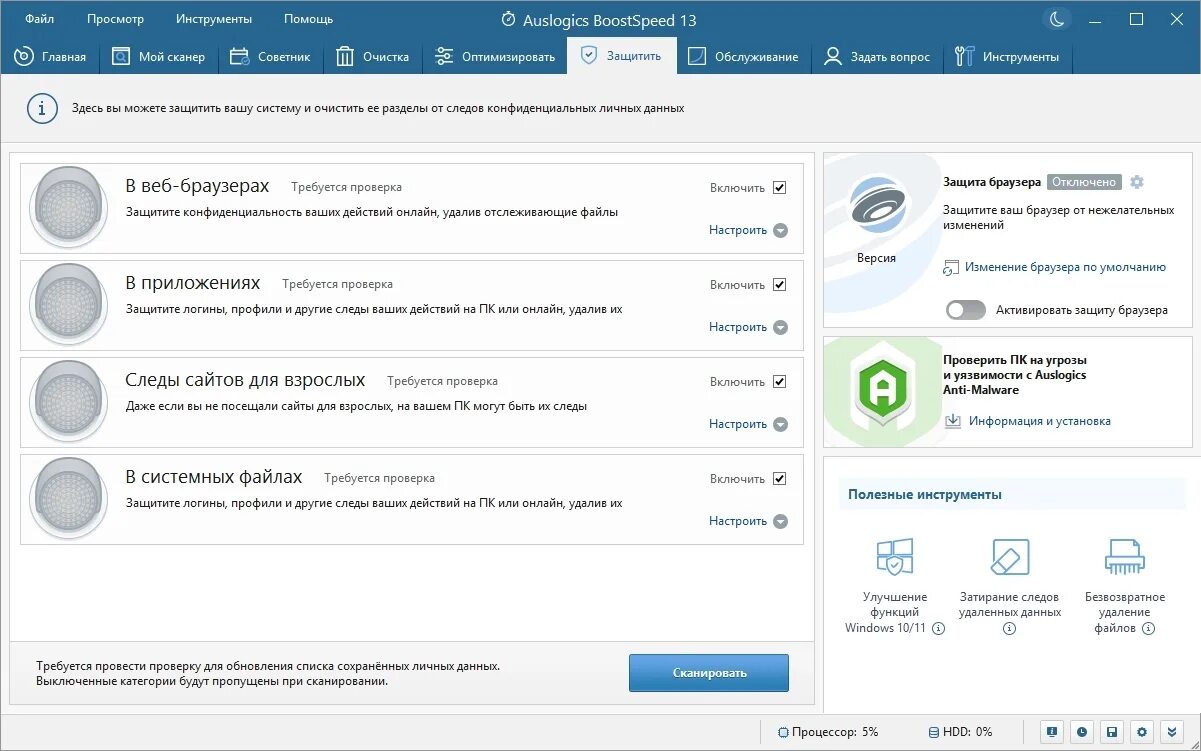Expand Настроить arrow for В системных файлах
This screenshot has height=751, width=1201.
(780, 522)
